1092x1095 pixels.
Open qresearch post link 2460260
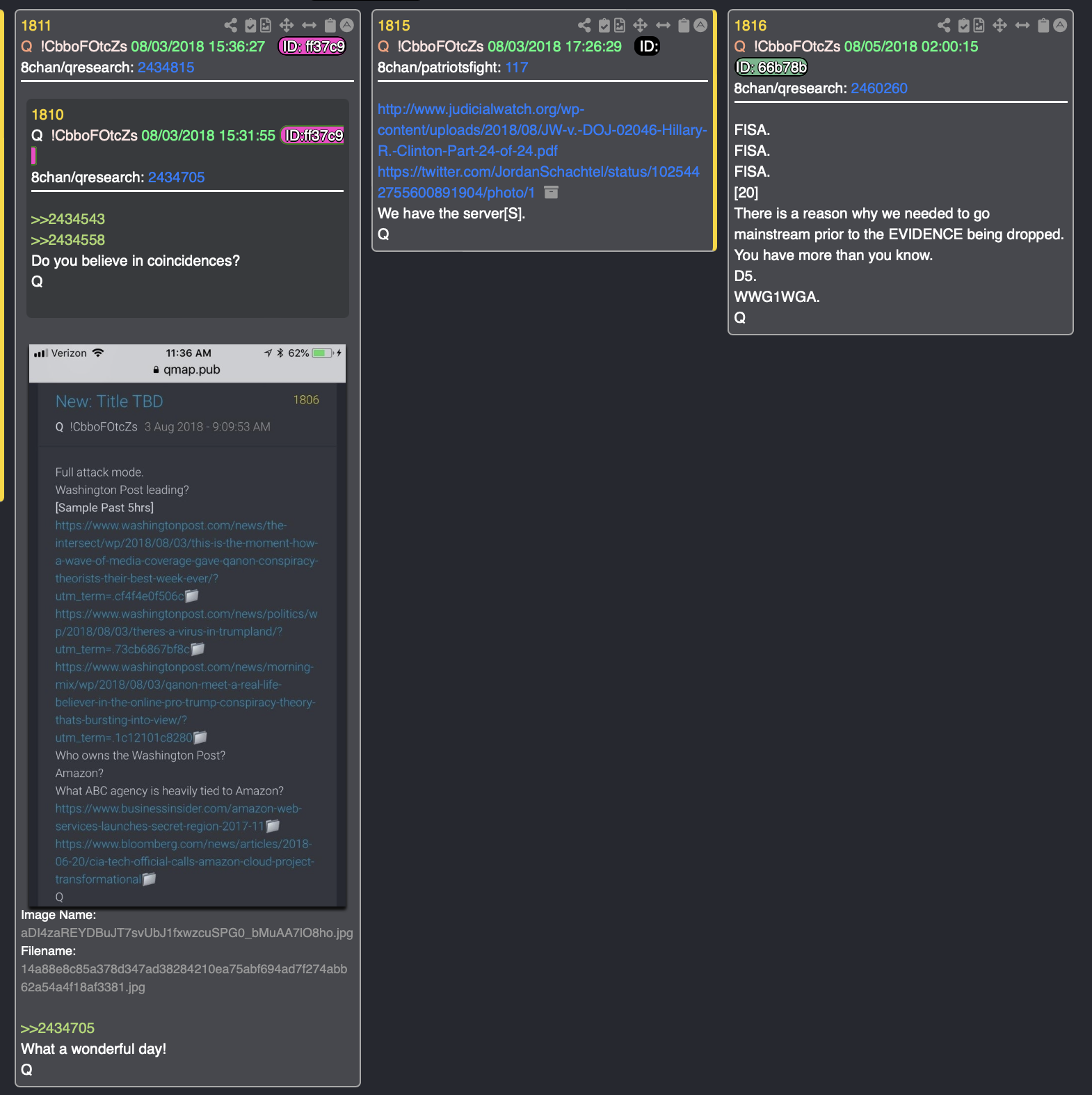pyautogui.click(x=879, y=88)
